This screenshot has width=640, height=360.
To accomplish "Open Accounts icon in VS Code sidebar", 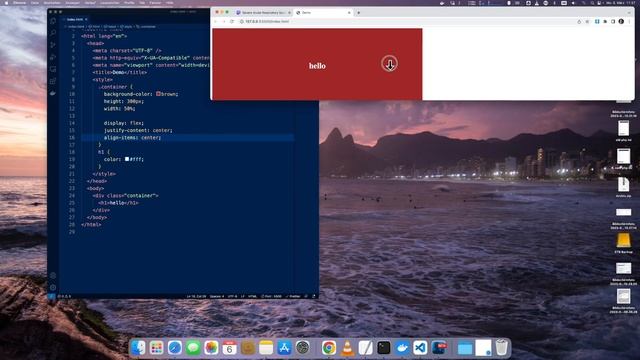I will pyautogui.click(x=53, y=276).
